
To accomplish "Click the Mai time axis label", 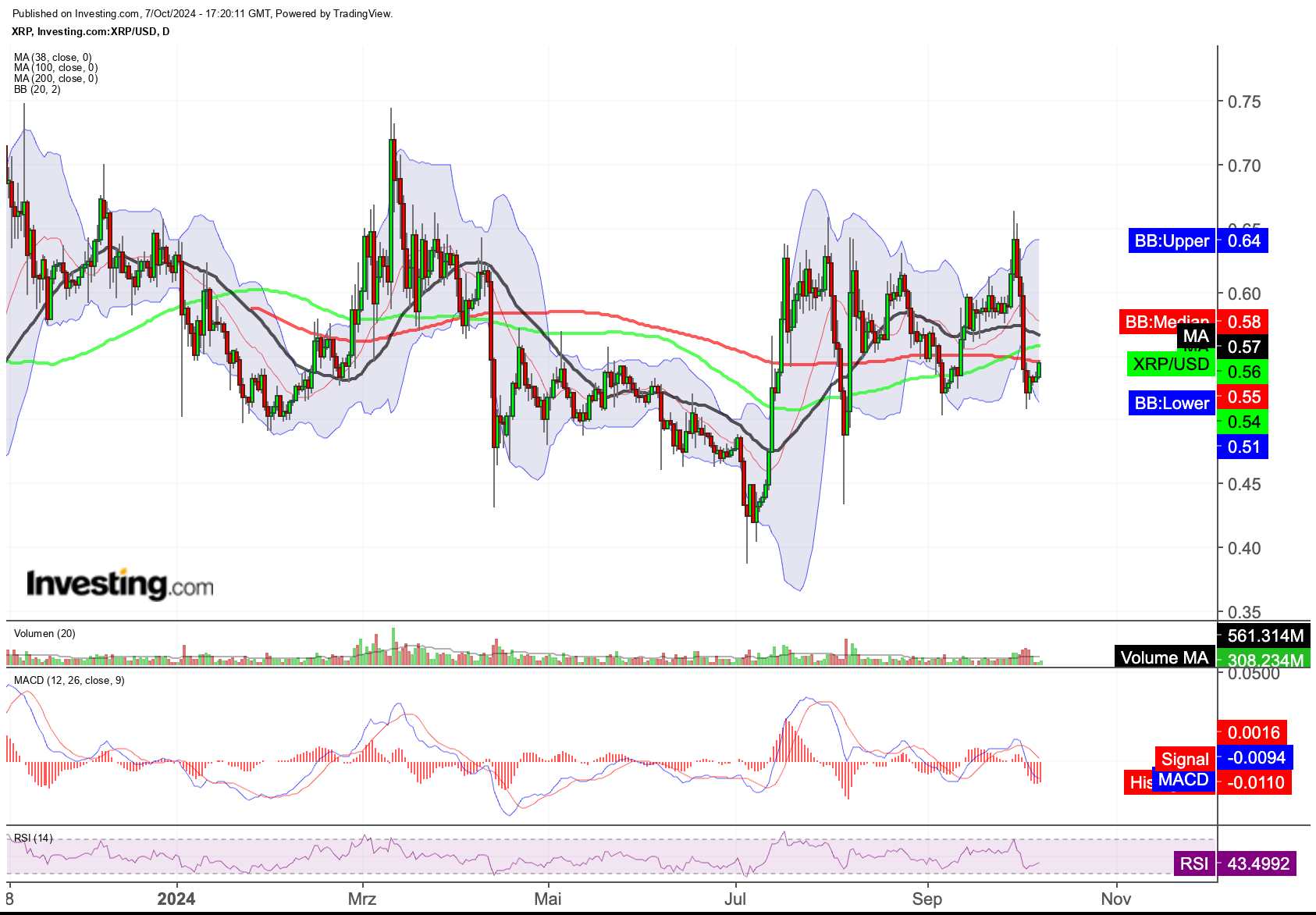I will pos(548,899).
